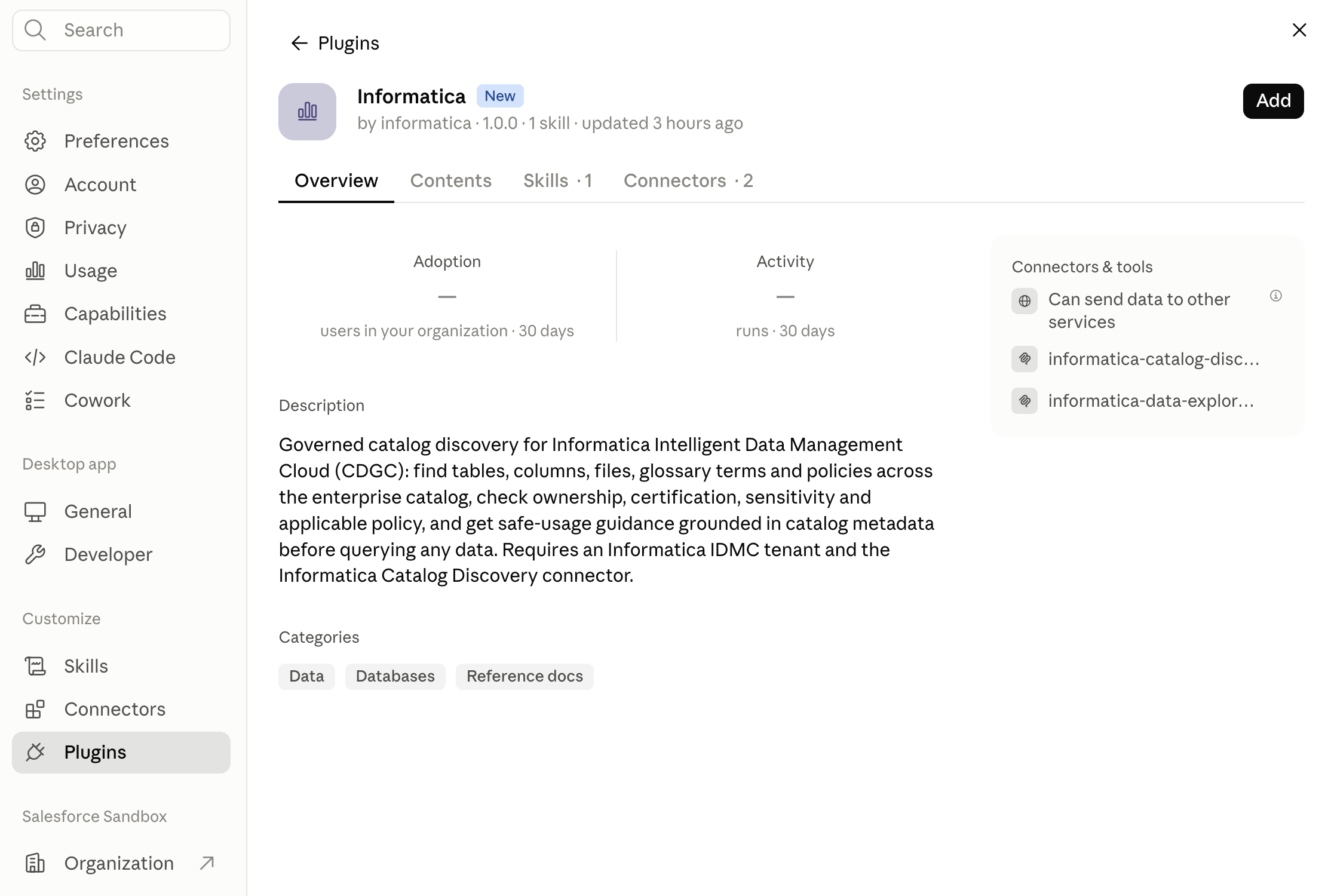Click the Skills scroll icon
1325x896 pixels.
pos(35,666)
